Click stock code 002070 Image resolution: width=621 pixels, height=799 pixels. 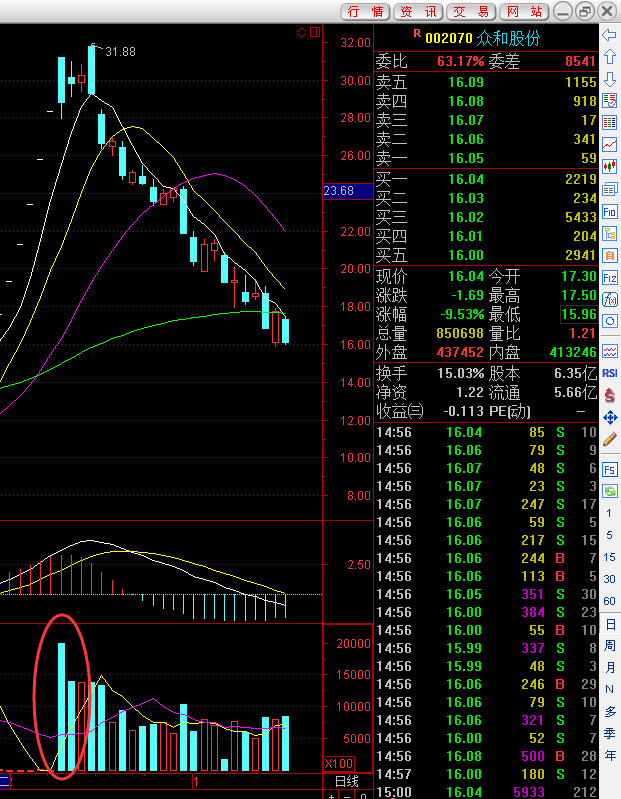pos(449,38)
